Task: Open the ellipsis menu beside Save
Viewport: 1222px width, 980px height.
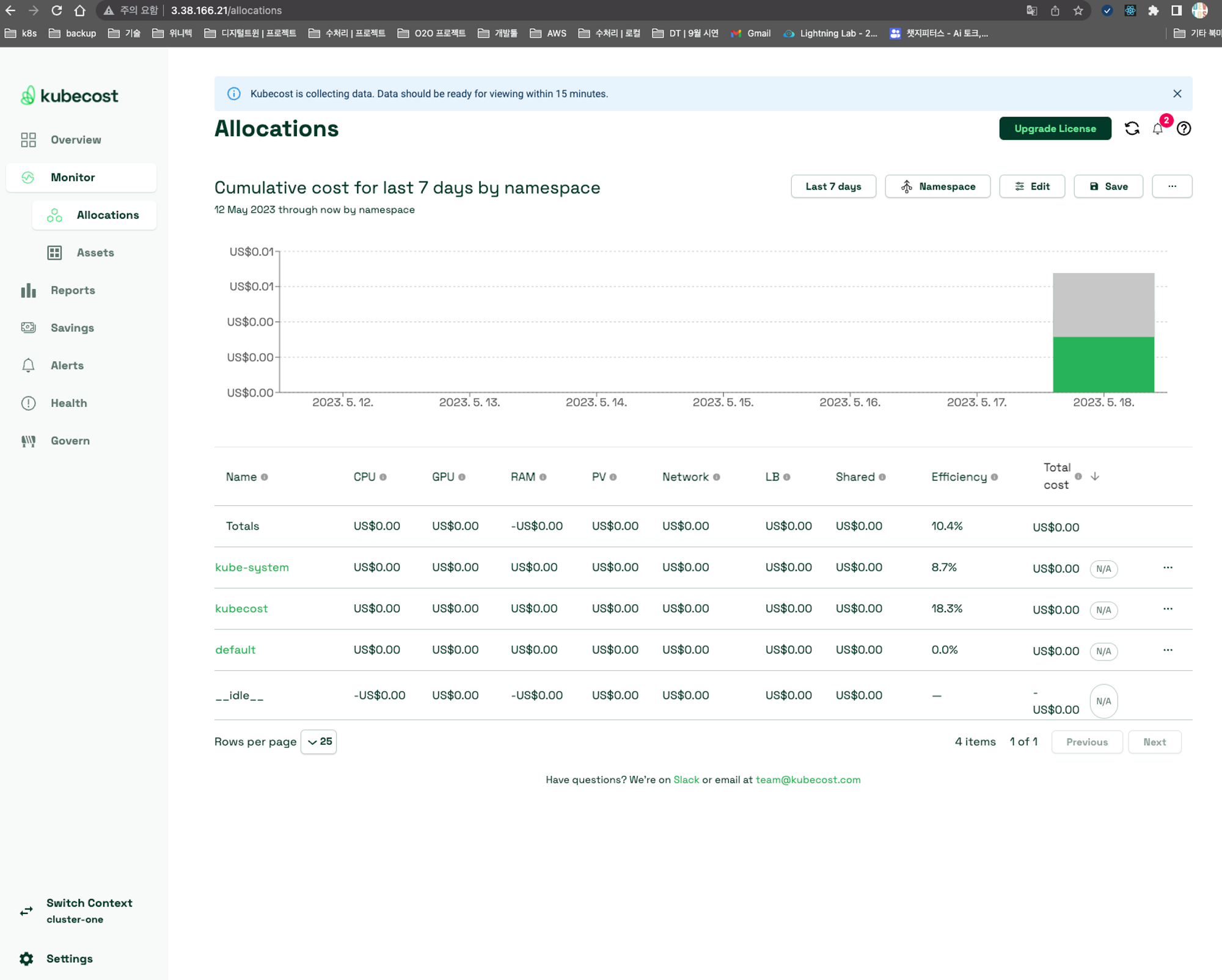Action: click(x=1171, y=186)
